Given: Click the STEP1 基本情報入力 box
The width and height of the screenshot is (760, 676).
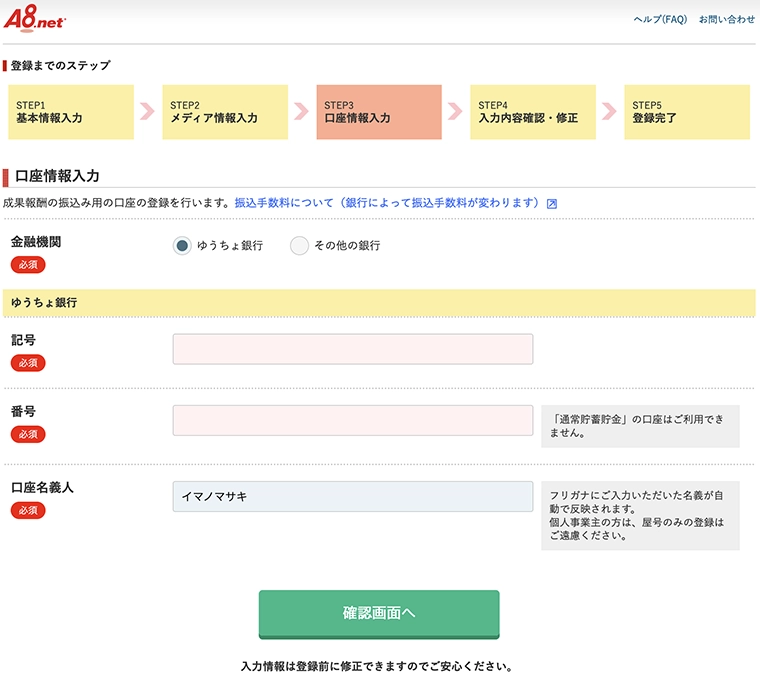Looking at the screenshot, I should (71, 112).
